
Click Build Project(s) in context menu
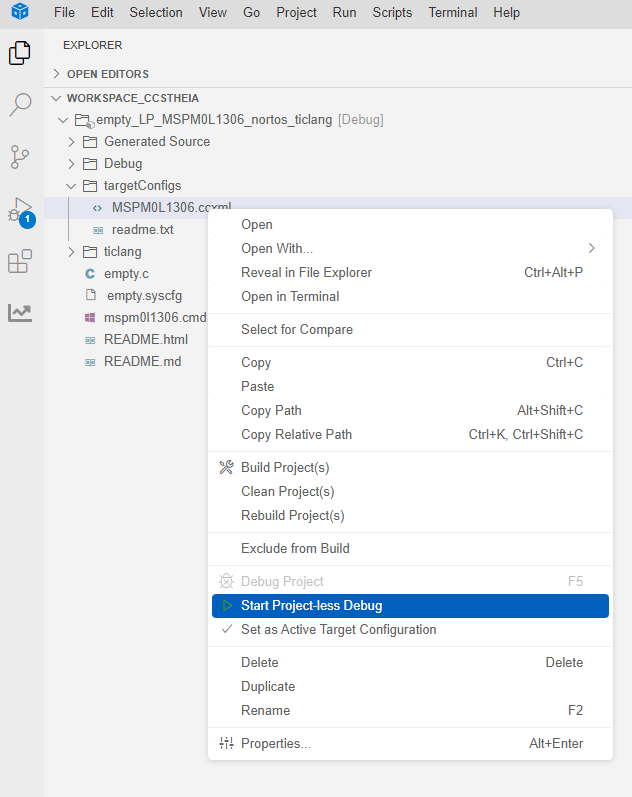[285, 468]
